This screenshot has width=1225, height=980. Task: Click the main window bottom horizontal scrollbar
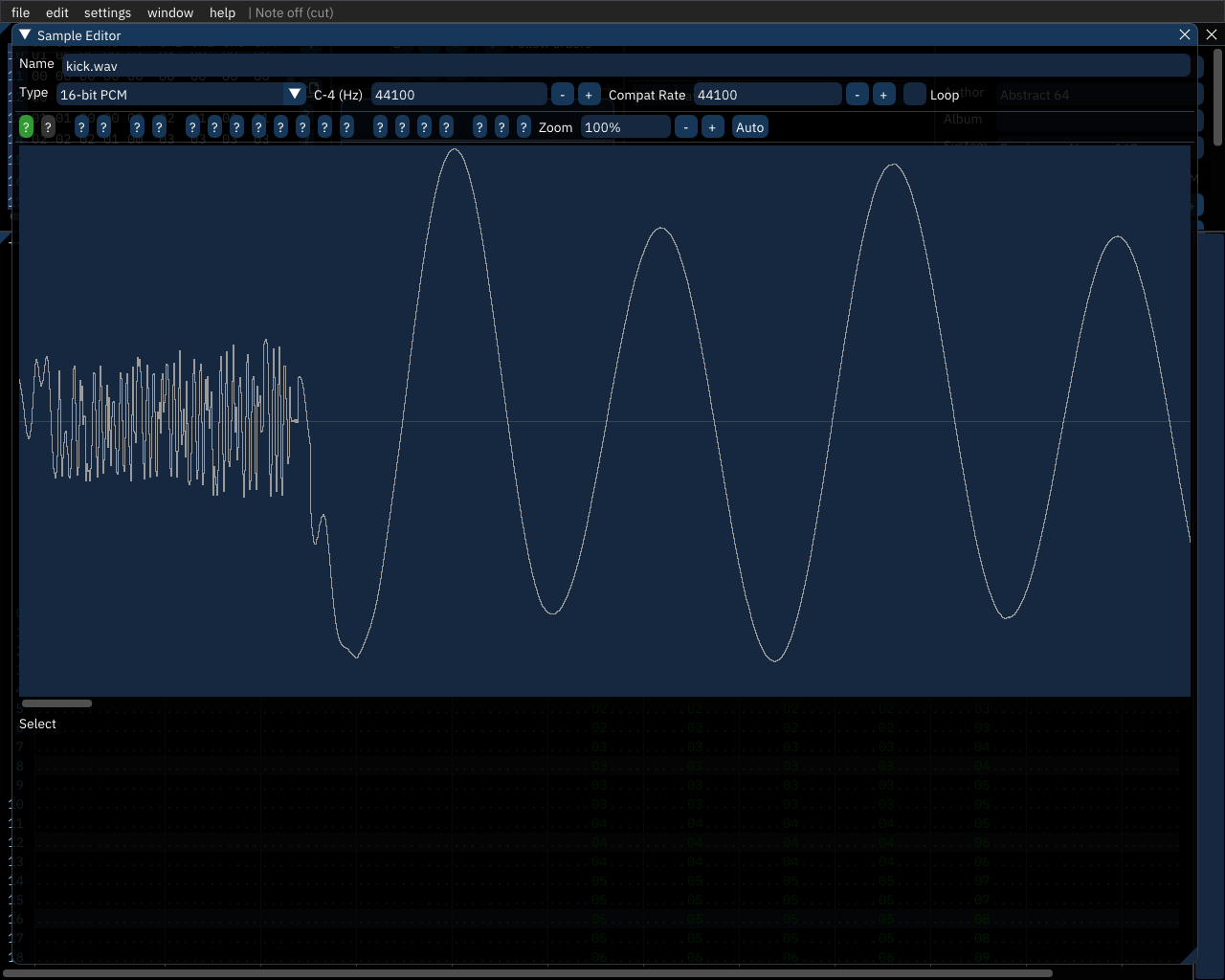(x=528, y=974)
